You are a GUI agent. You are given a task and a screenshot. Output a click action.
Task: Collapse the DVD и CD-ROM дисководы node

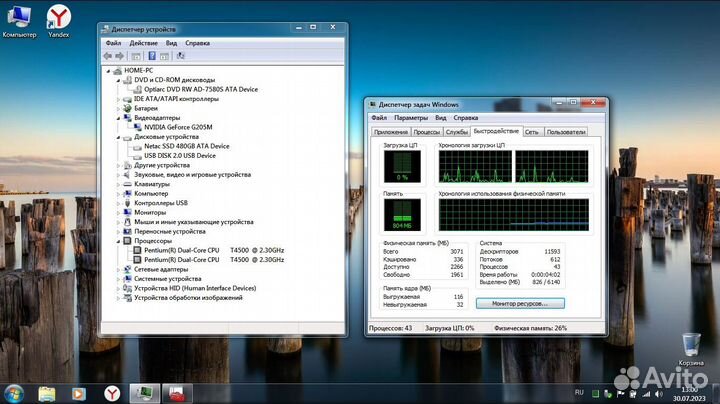[118, 80]
